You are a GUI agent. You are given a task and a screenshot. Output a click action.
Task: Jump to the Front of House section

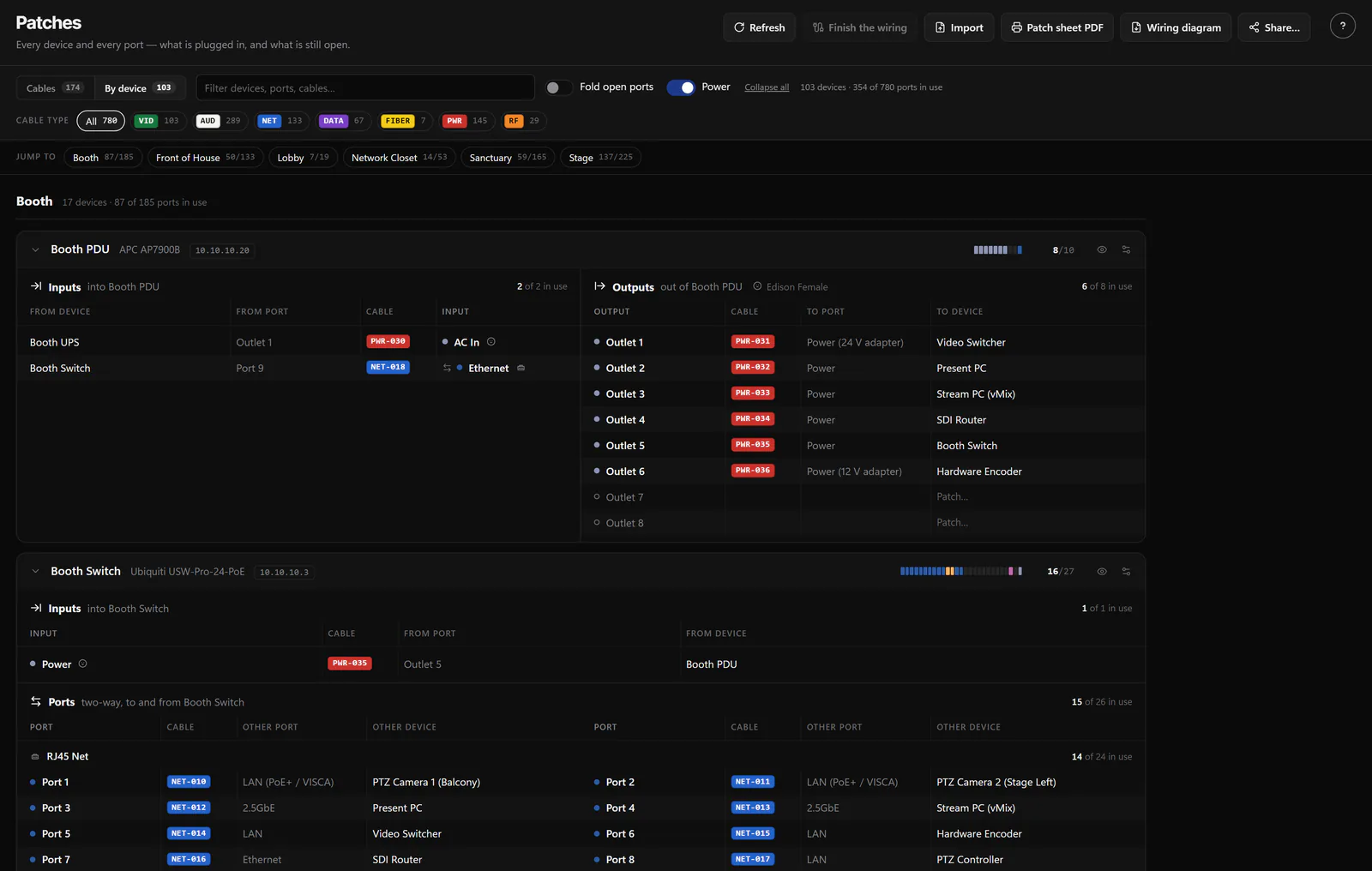205,158
